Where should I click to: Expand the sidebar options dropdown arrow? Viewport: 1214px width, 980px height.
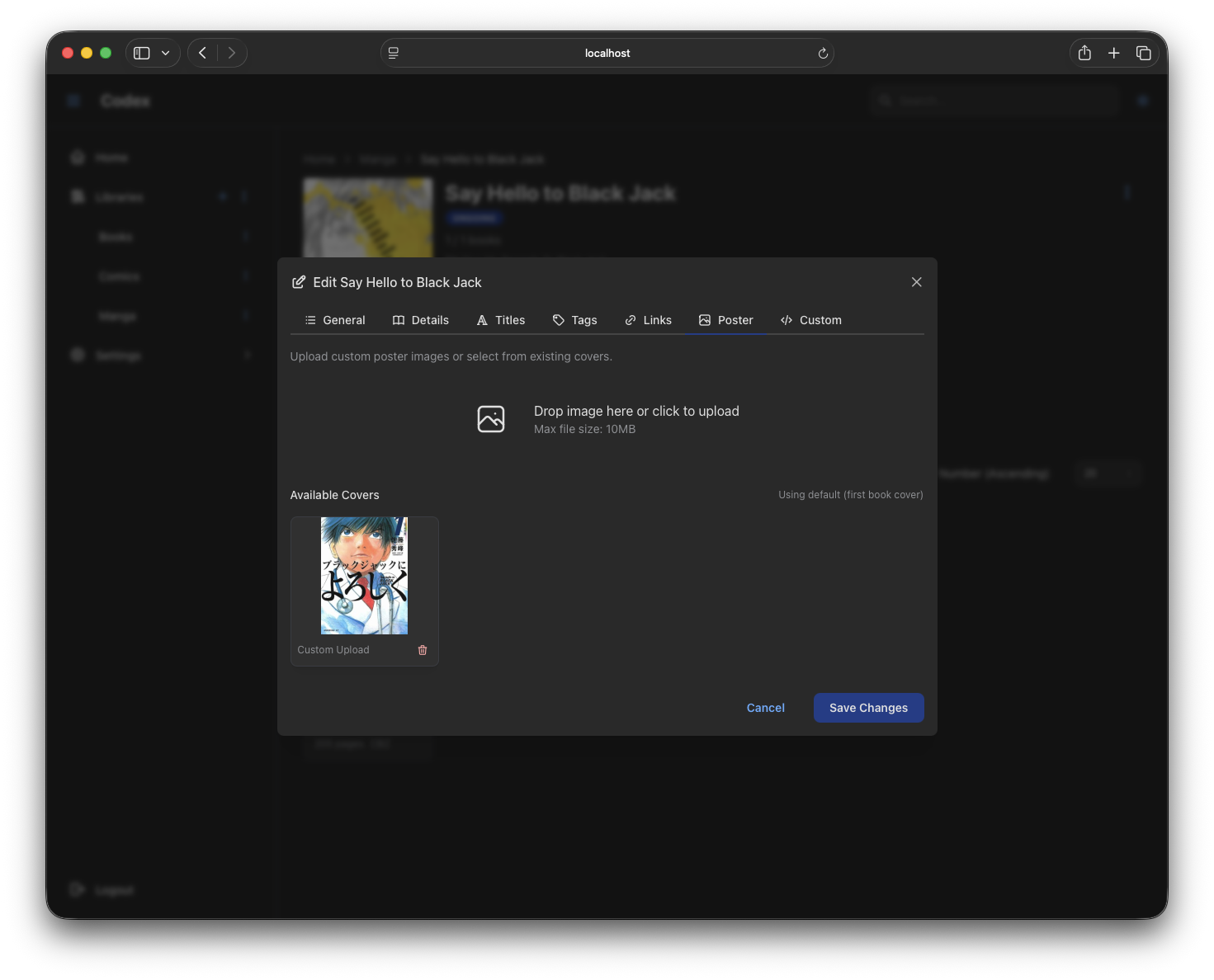click(166, 53)
